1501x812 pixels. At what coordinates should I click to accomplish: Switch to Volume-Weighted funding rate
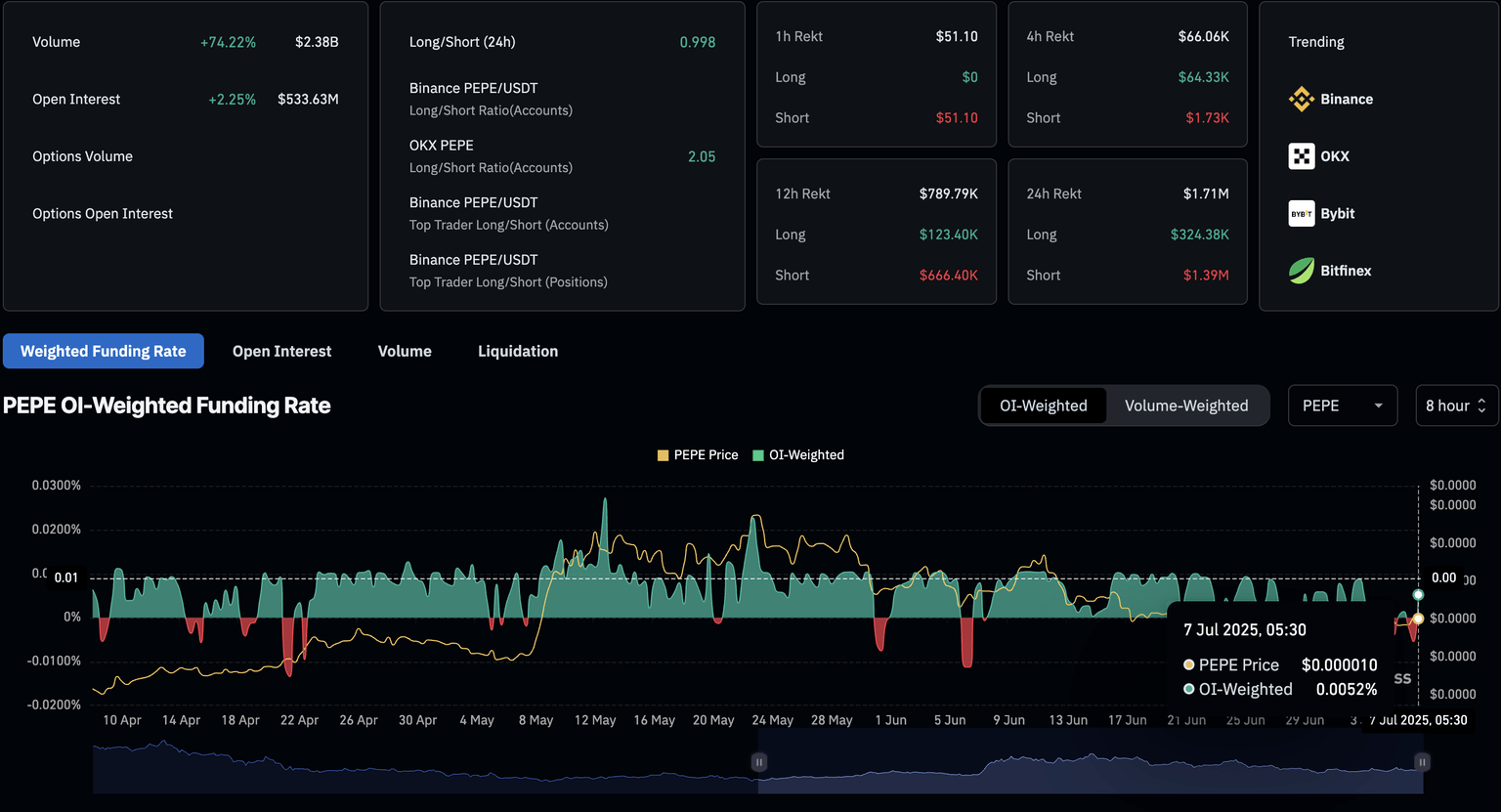pyautogui.click(x=1185, y=406)
